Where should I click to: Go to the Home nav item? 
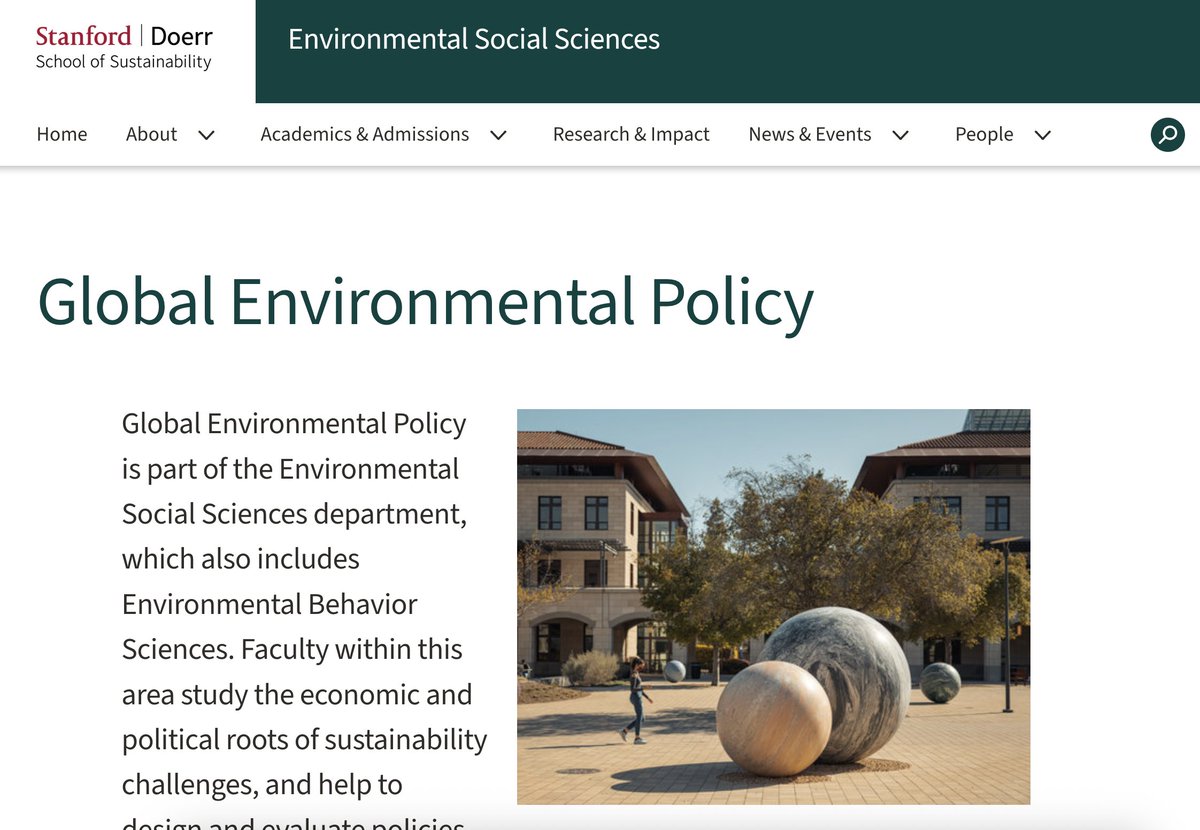[62, 134]
